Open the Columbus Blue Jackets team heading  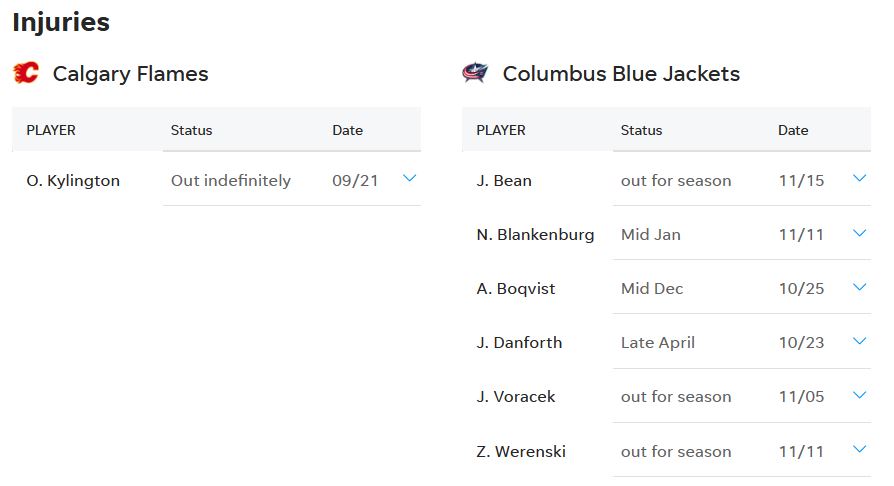pyautogui.click(x=621, y=74)
